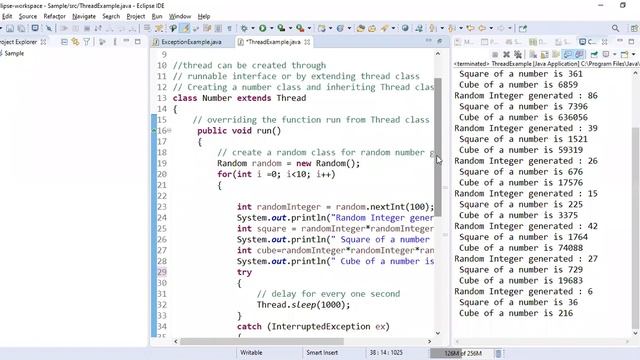Run garbage collector trash icon
640x360 pixels.
pos(498,353)
